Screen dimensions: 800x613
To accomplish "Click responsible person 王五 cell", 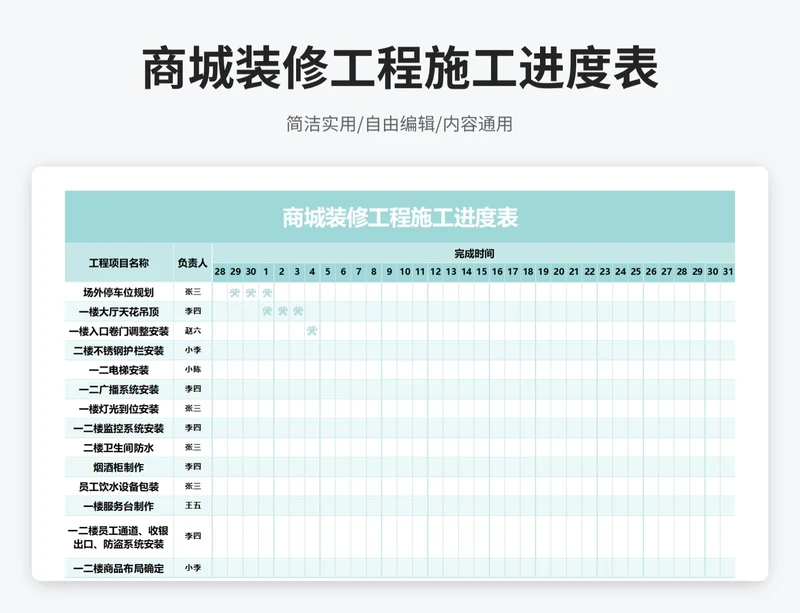I will click(x=192, y=506).
